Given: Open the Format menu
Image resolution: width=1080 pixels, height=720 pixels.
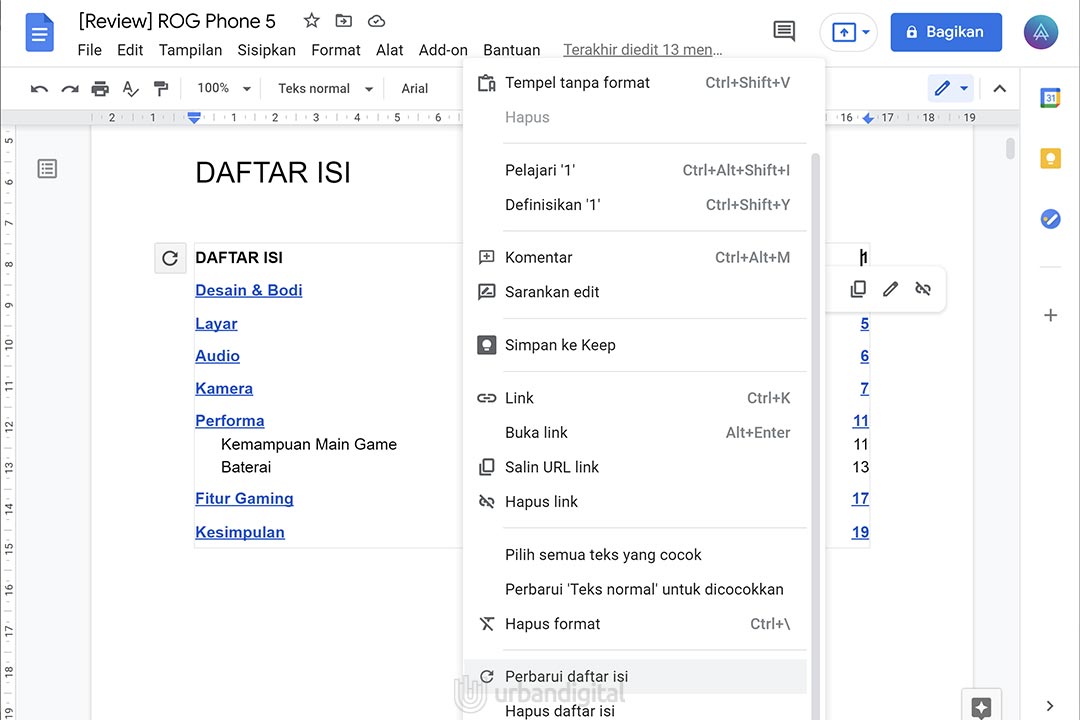Looking at the screenshot, I should coord(335,50).
